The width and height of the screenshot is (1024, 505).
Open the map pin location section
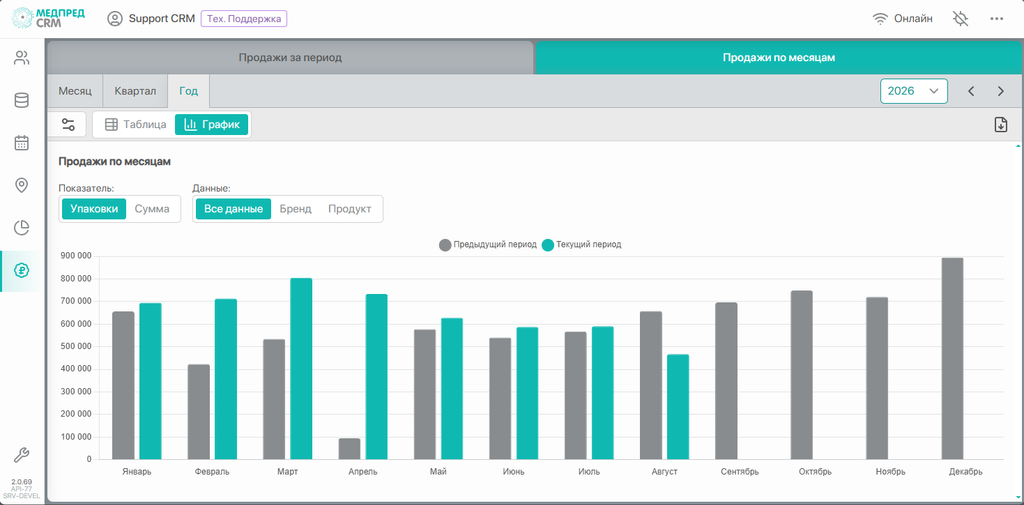[22, 186]
